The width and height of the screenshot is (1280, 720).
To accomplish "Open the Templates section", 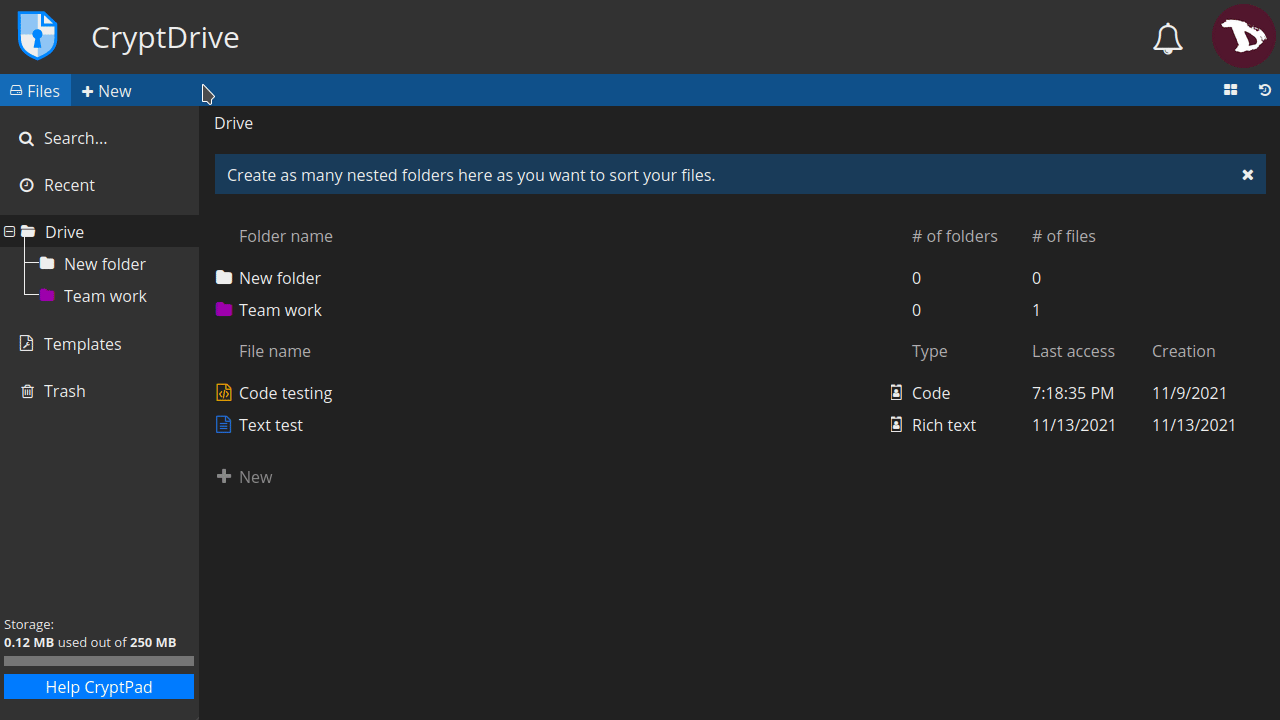I will click(82, 344).
